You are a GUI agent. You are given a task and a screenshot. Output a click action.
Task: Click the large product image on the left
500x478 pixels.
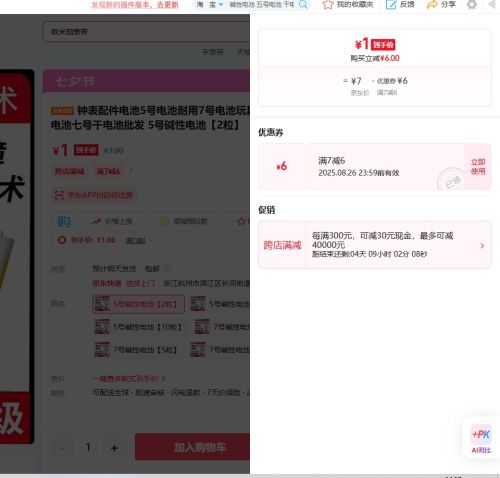[x=17, y=257]
